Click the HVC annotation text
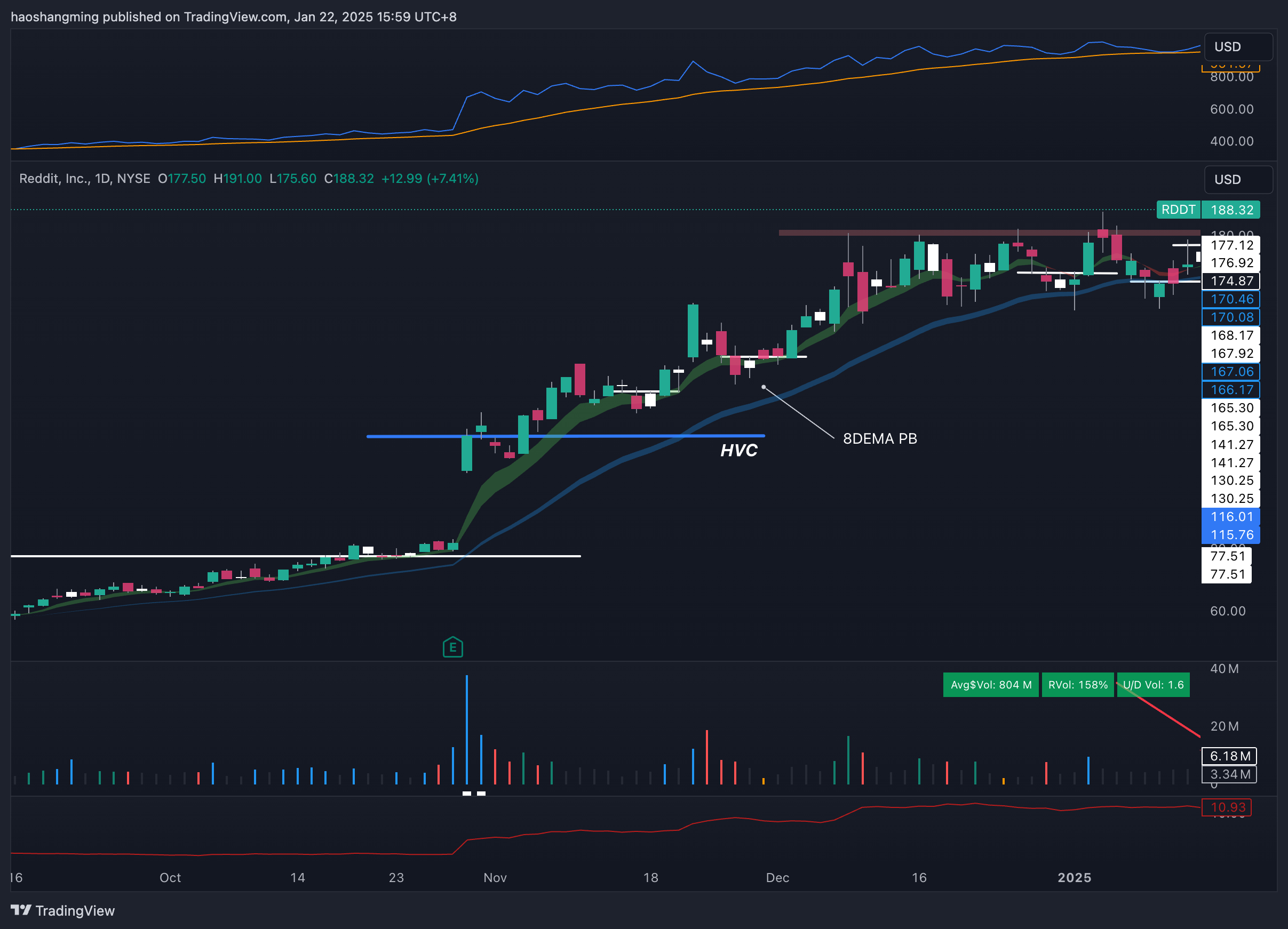 (x=738, y=450)
